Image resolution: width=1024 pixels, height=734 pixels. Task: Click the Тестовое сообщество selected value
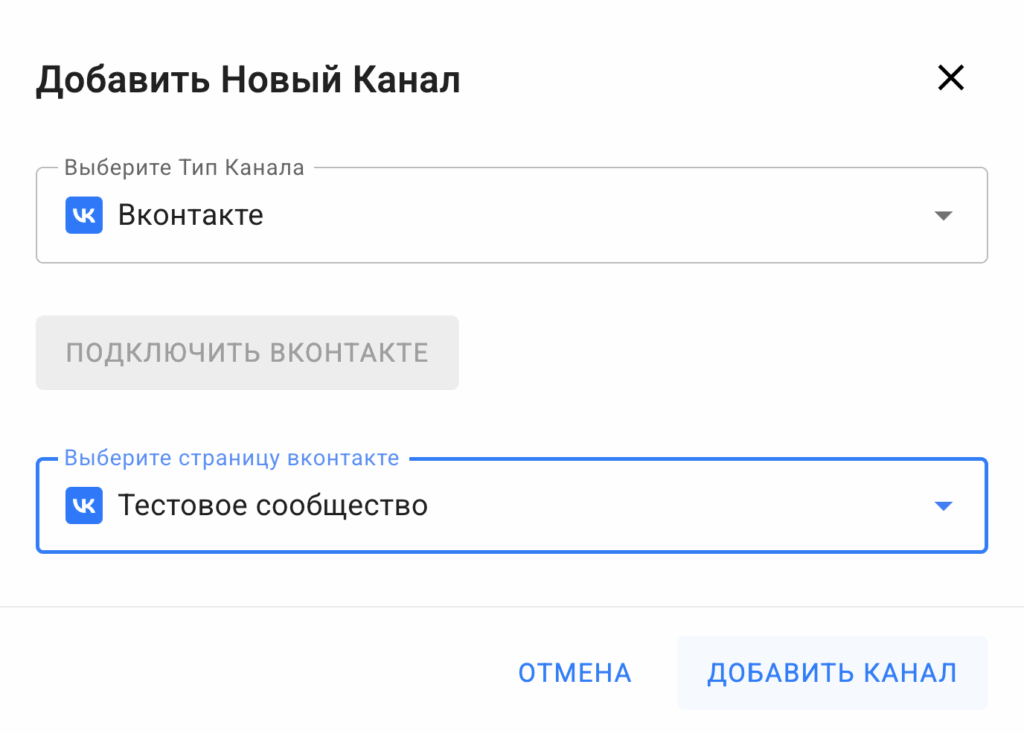point(272,506)
